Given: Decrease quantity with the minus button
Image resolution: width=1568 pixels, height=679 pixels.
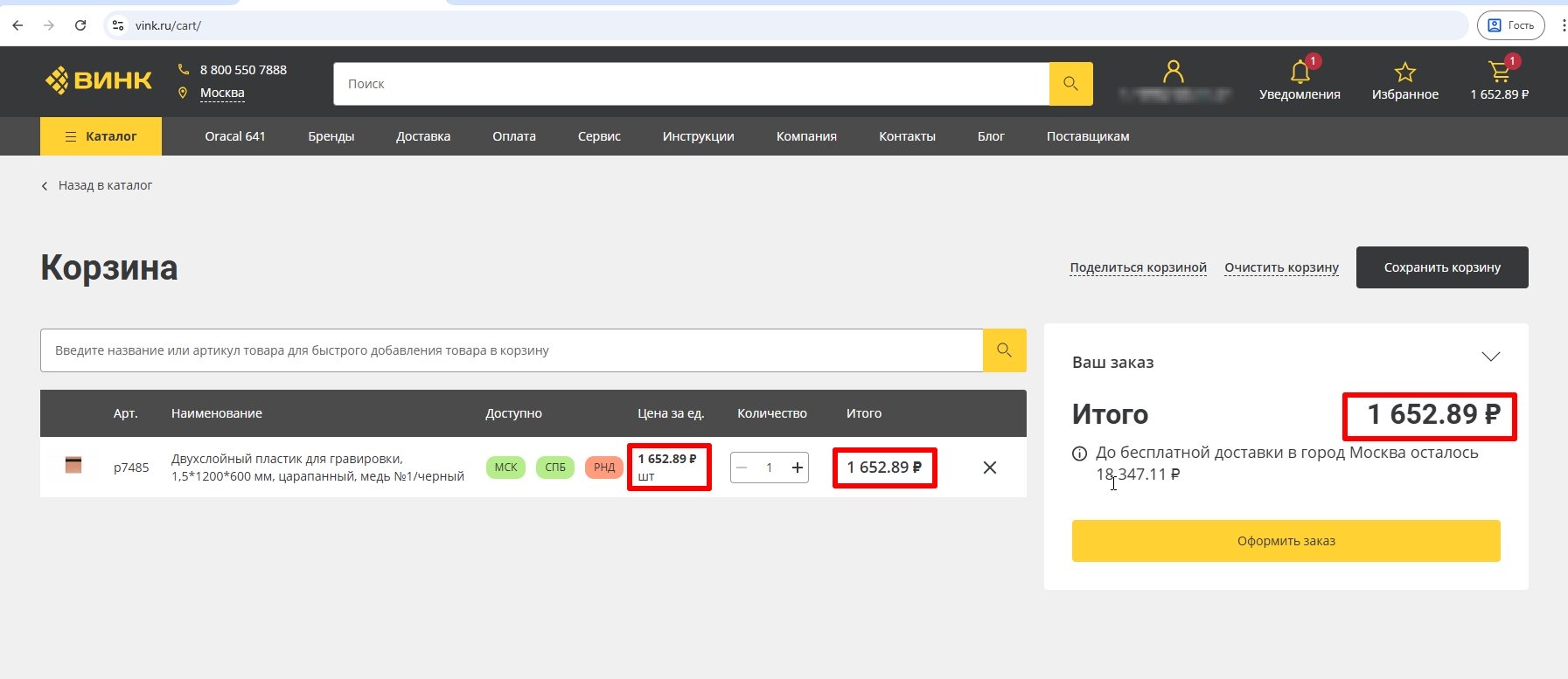Looking at the screenshot, I should [x=742, y=468].
